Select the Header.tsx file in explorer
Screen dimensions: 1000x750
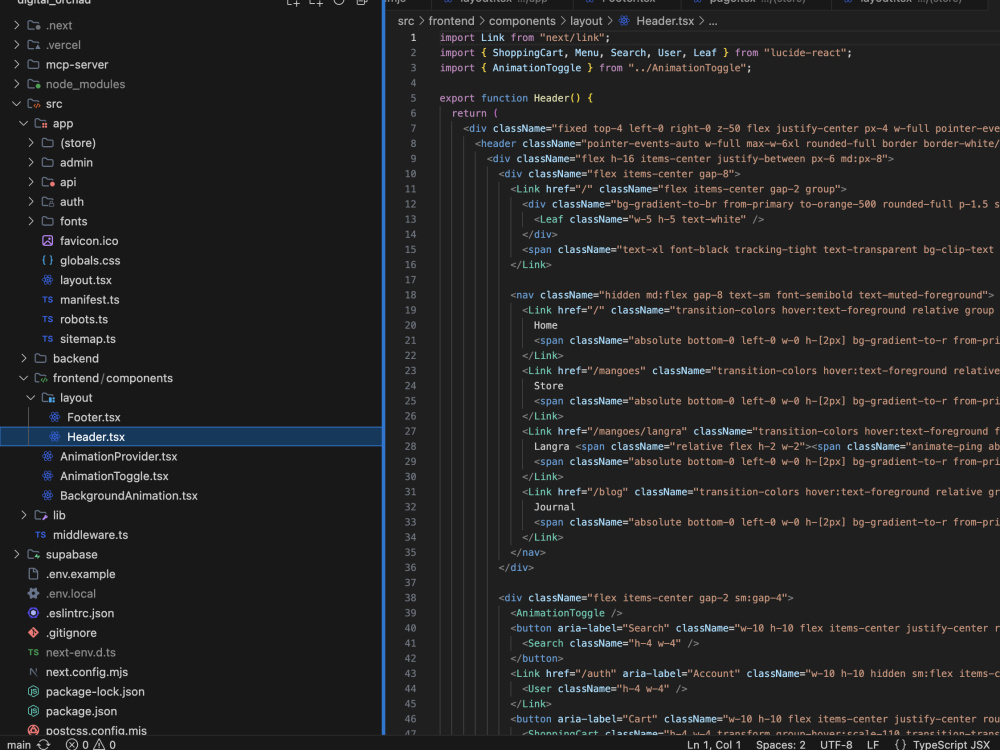[191, 437]
